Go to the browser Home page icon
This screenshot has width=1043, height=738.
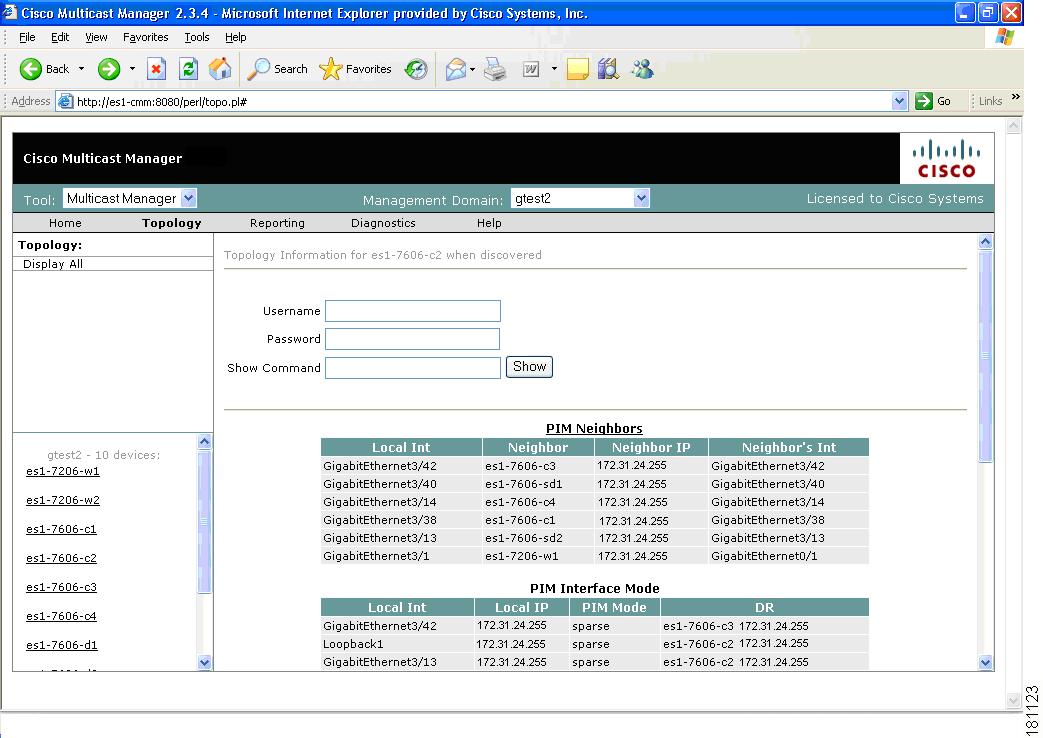[x=220, y=69]
